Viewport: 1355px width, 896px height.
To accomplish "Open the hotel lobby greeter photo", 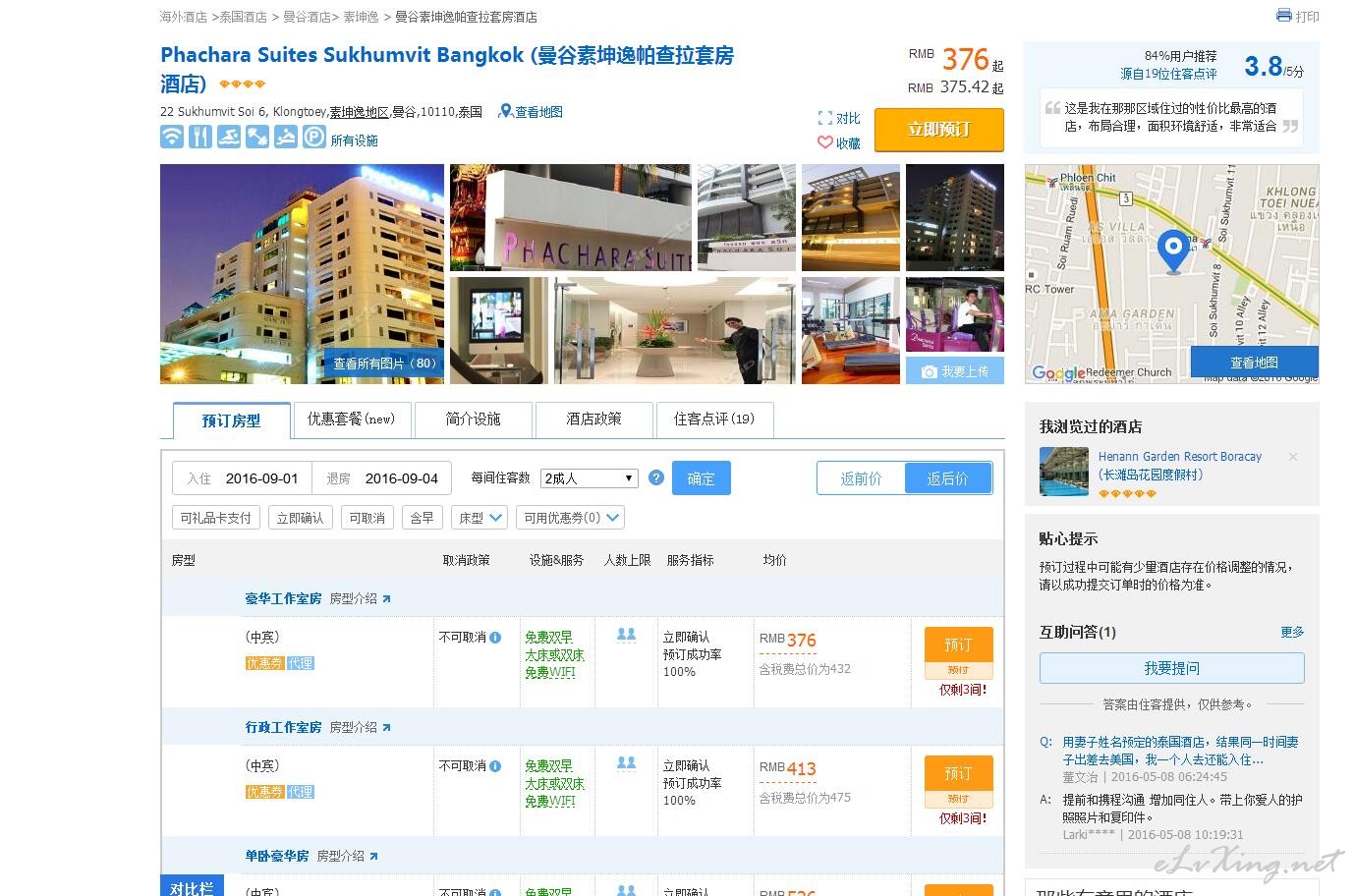I will tap(675, 330).
